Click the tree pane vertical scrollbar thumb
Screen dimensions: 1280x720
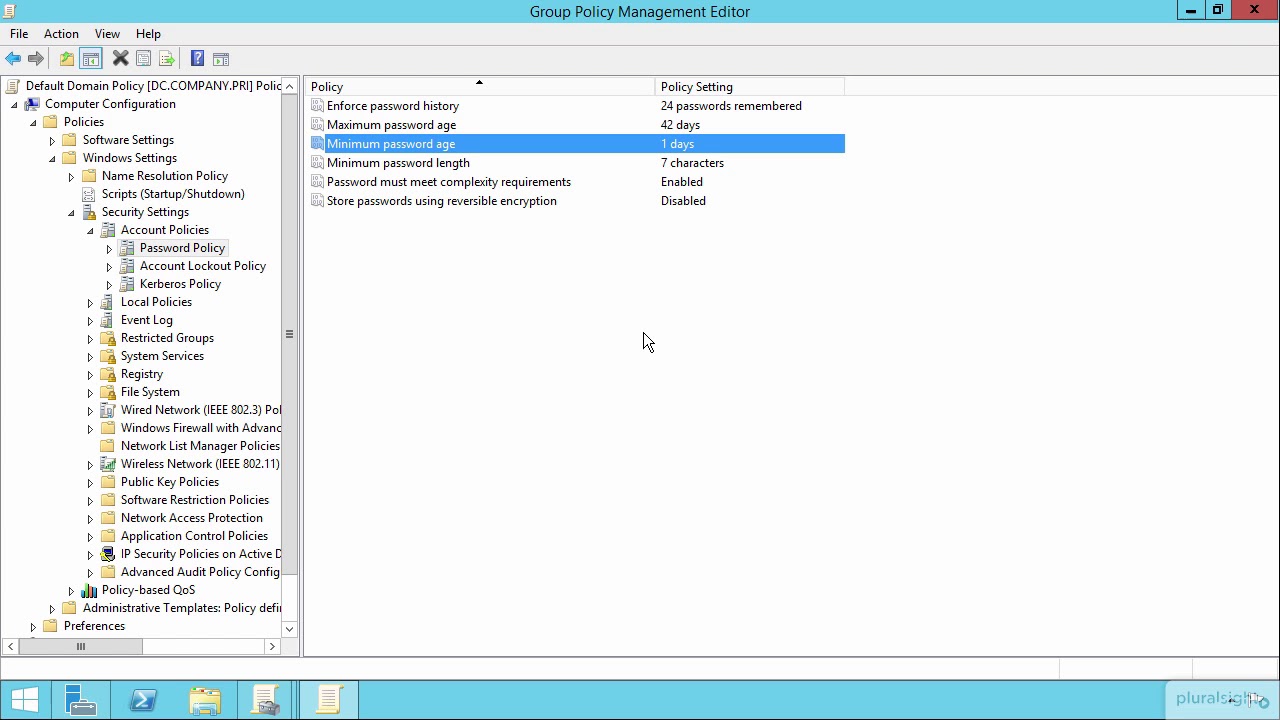click(x=289, y=334)
